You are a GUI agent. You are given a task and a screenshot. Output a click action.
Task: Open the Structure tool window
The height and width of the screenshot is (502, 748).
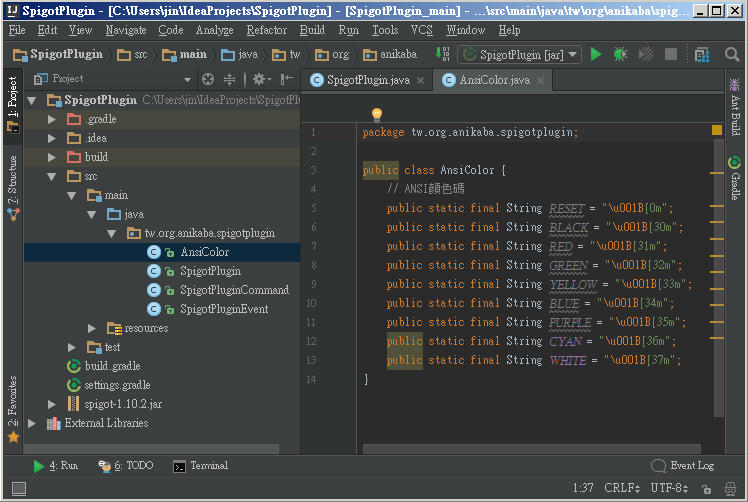point(12,188)
